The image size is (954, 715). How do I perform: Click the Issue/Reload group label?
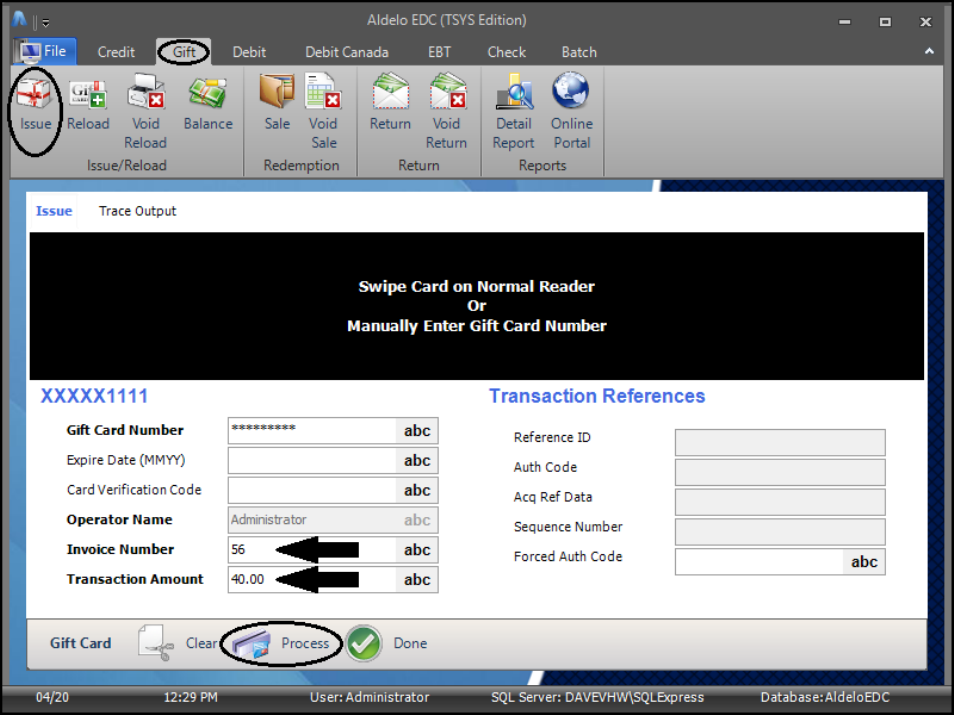coord(127,166)
